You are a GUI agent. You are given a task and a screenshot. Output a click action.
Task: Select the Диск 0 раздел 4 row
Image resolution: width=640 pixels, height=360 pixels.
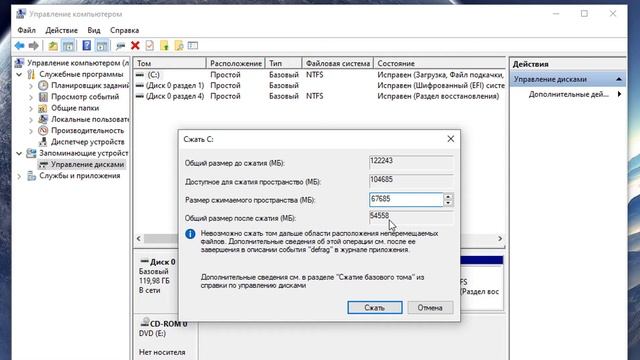[x=320, y=96]
